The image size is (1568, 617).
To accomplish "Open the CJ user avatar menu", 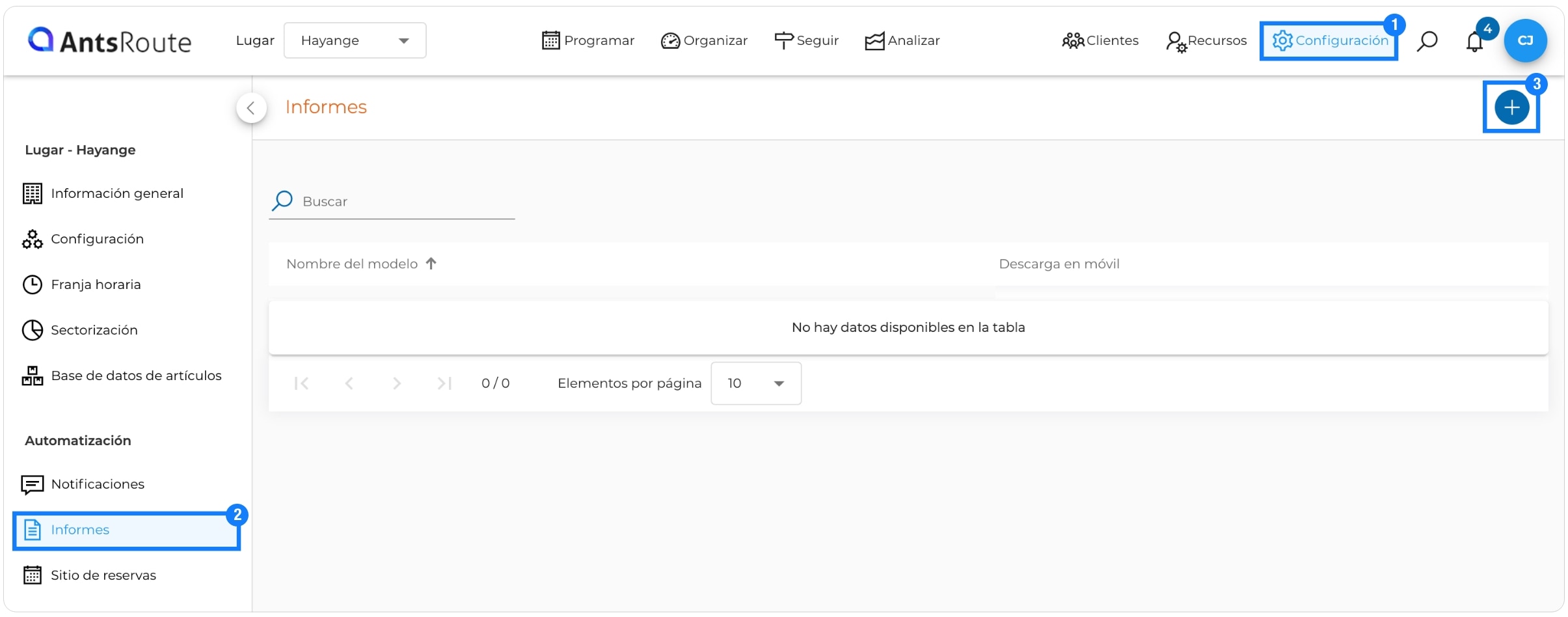I will tap(1525, 40).
